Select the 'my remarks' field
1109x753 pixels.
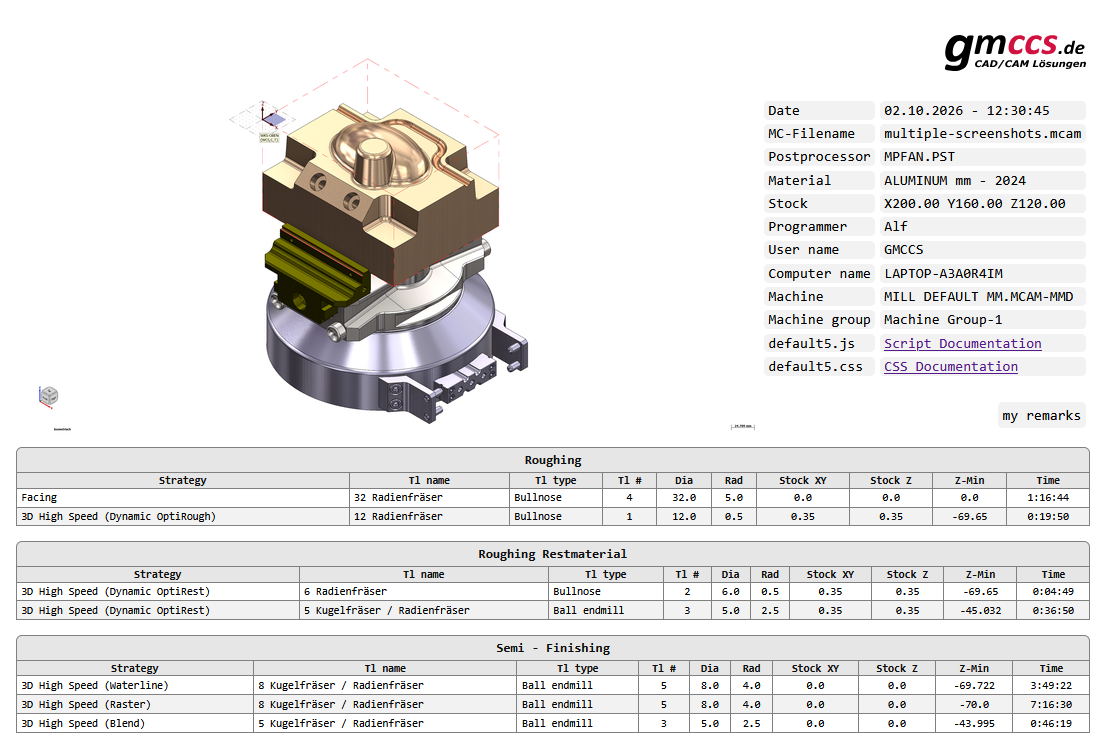coord(1041,416)
